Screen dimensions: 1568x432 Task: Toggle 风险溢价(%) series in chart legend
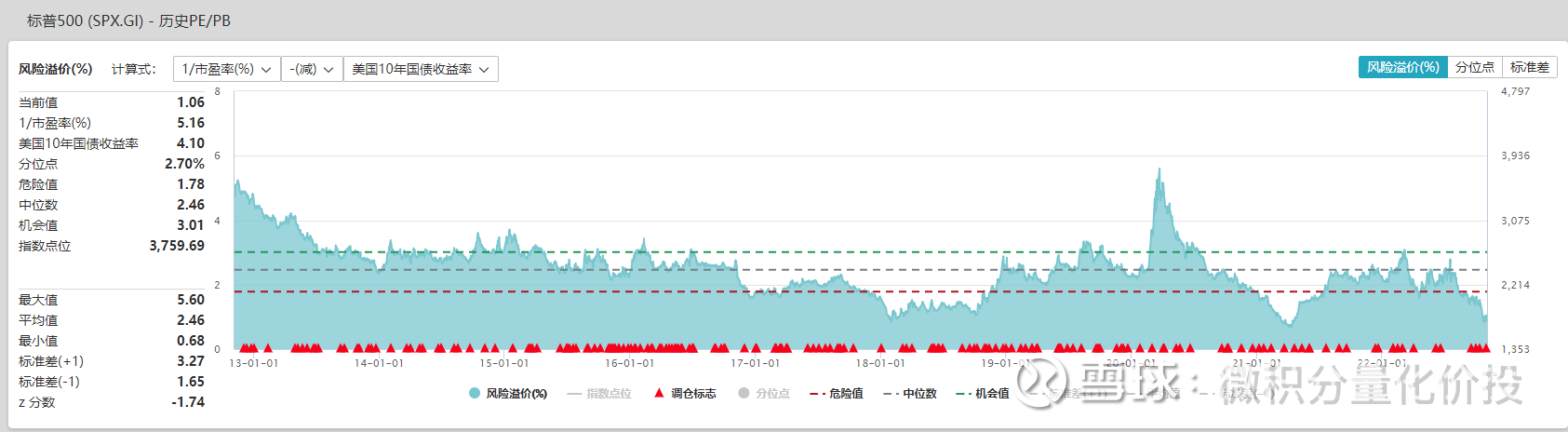508,394
